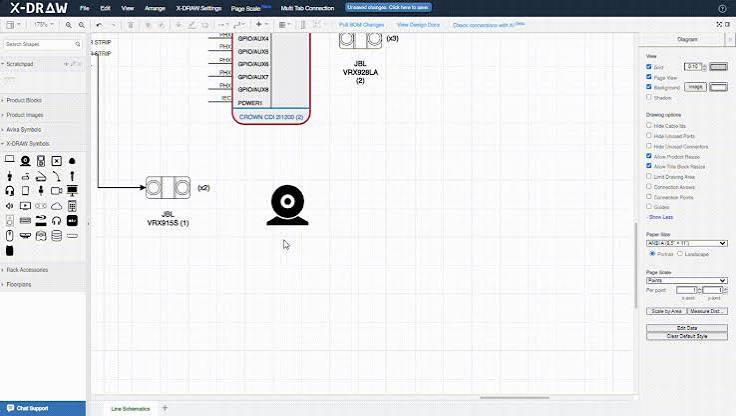
Task: Choose the computer mouse symbol
Action: coord(9,236)
